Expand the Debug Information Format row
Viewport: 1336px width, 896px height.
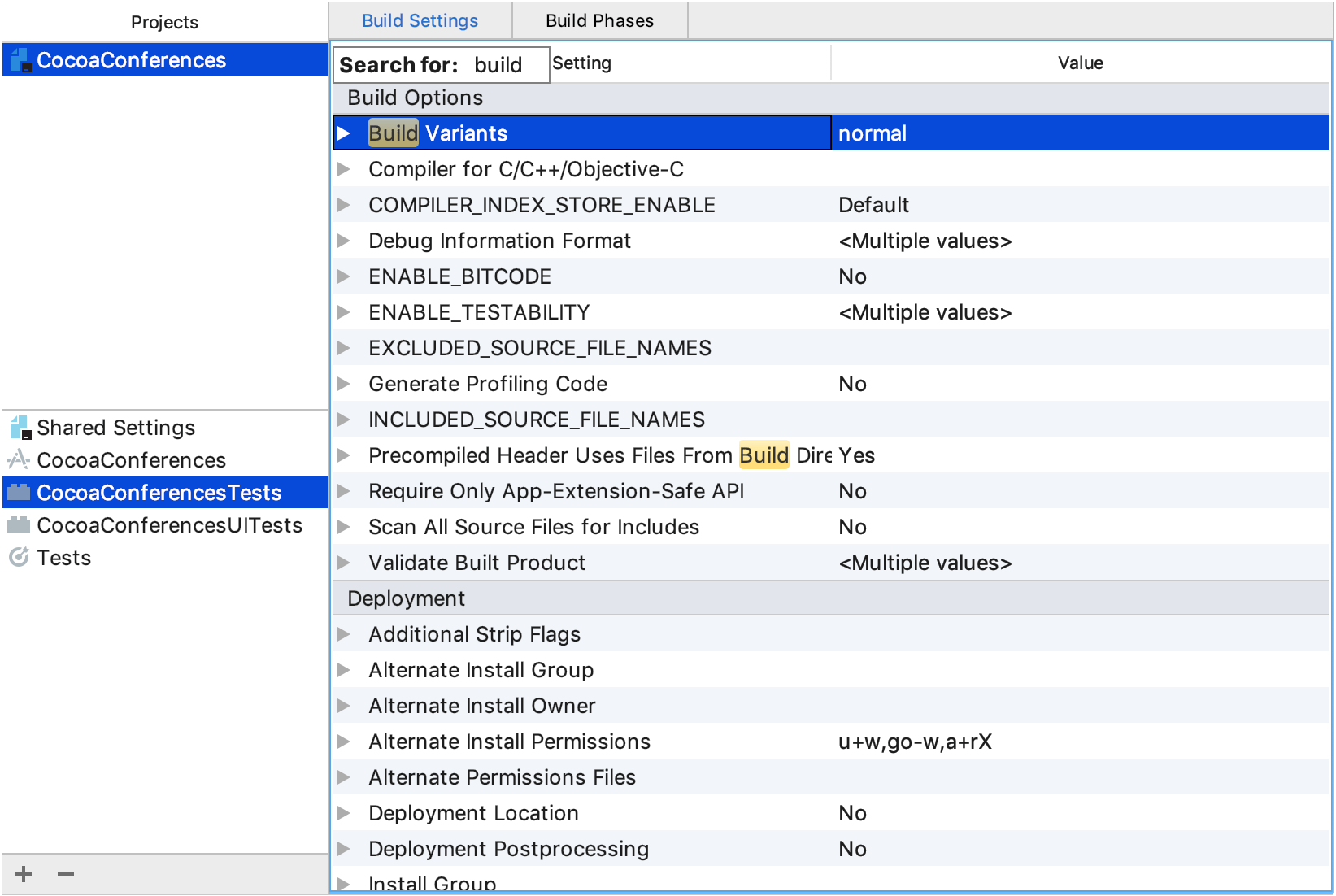click(344, 241)
